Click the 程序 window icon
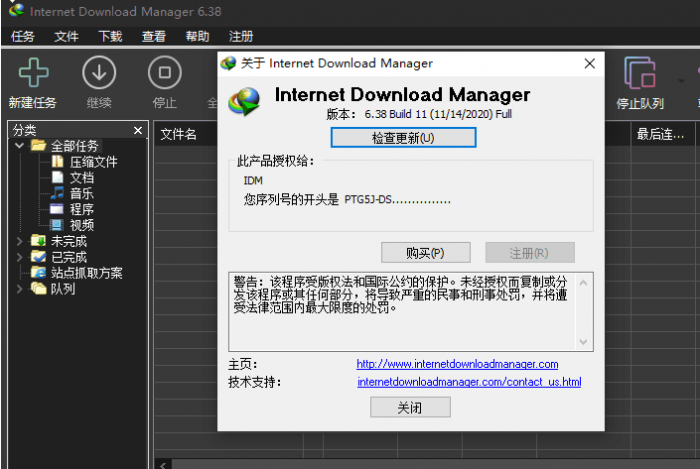700x469 pixels. (x=57, y=208)
